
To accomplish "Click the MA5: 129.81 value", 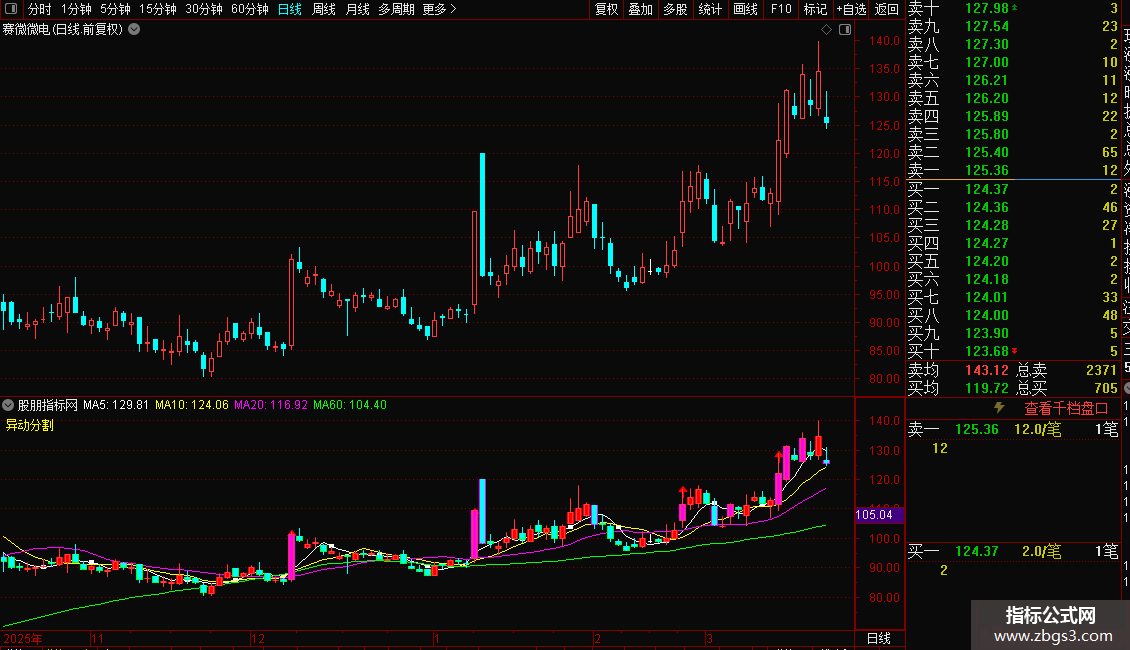I will (x=116, y=405).
